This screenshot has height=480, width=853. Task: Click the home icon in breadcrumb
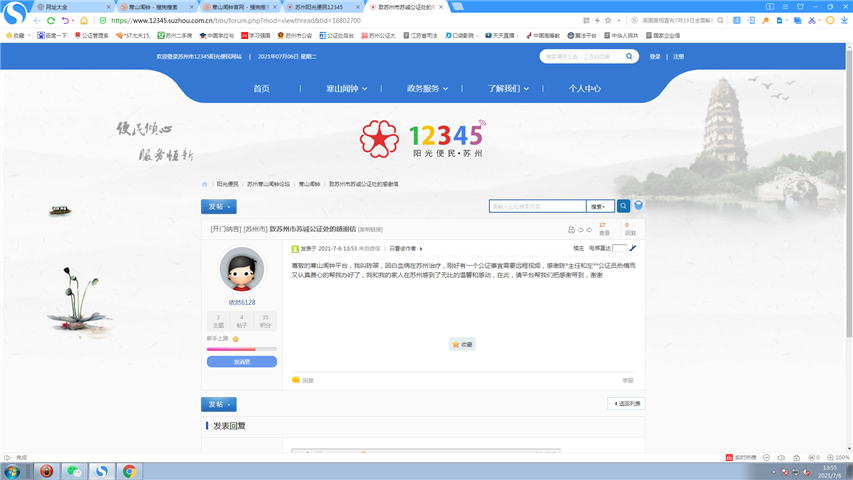(205, 184)
